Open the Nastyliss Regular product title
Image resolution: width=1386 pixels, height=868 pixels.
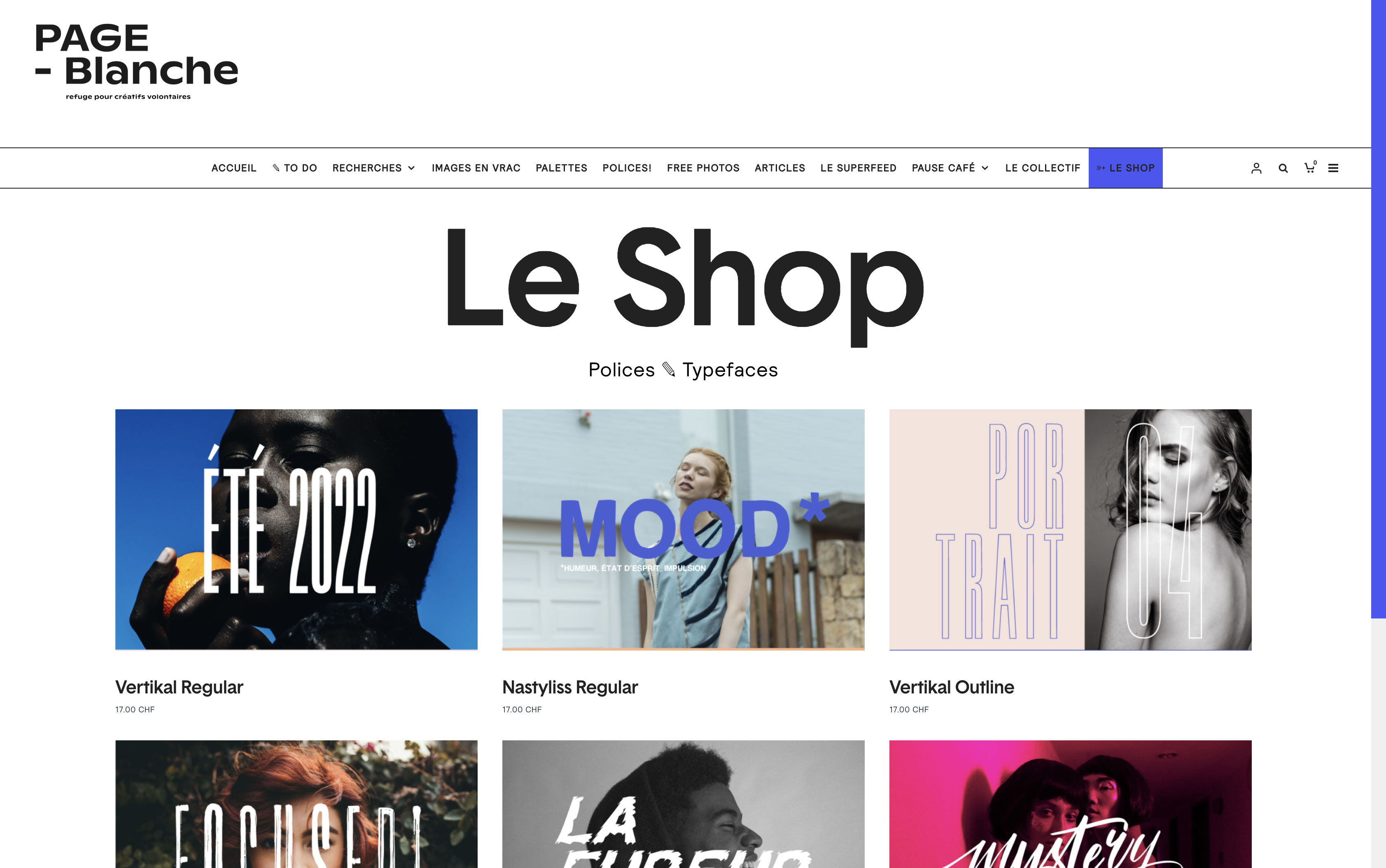(570, 687)
